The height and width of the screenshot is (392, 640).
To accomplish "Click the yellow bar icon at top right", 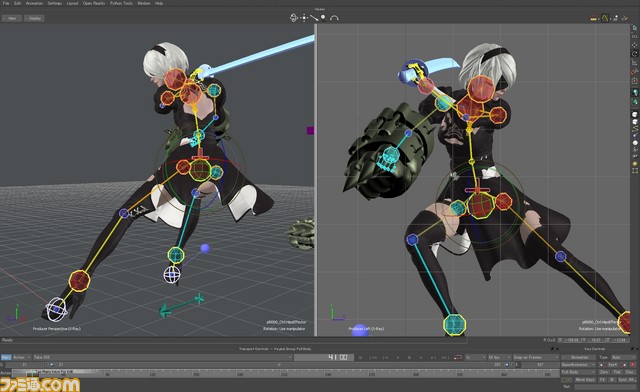I will pyautogui.click(x=594, y=18).
